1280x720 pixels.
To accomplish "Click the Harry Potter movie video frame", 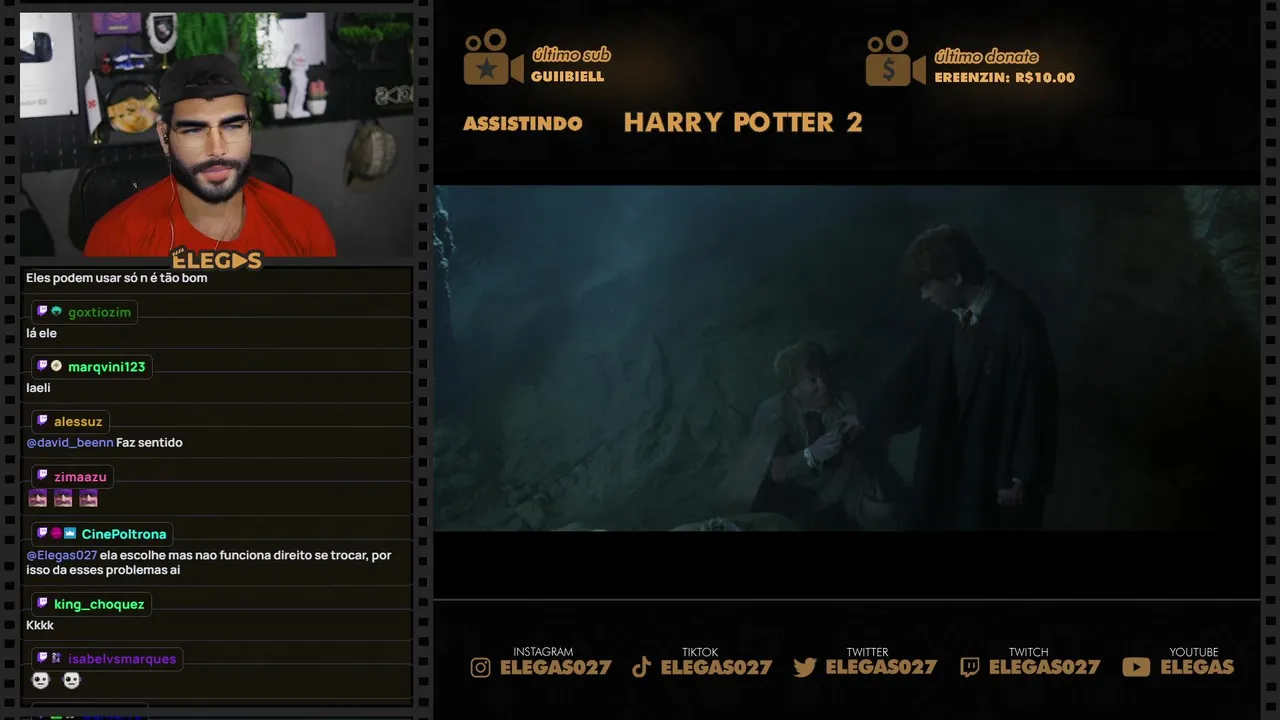I will (x=846, y=358).
